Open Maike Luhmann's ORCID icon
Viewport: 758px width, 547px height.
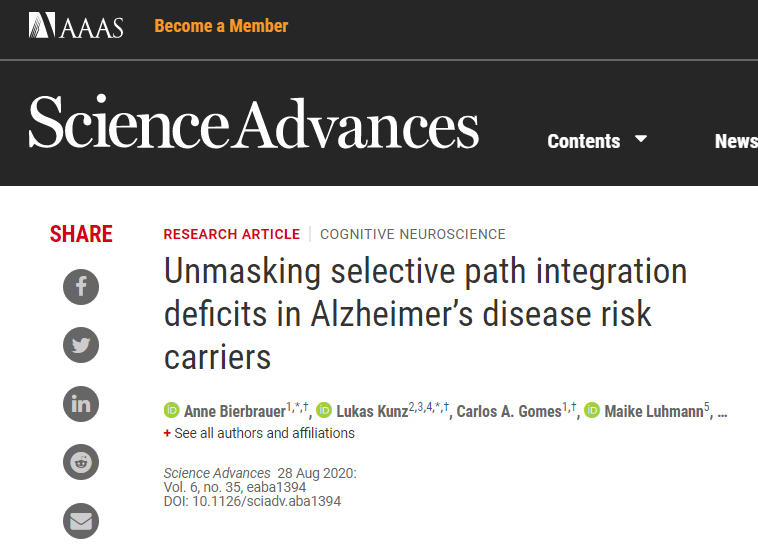point(593,411)
